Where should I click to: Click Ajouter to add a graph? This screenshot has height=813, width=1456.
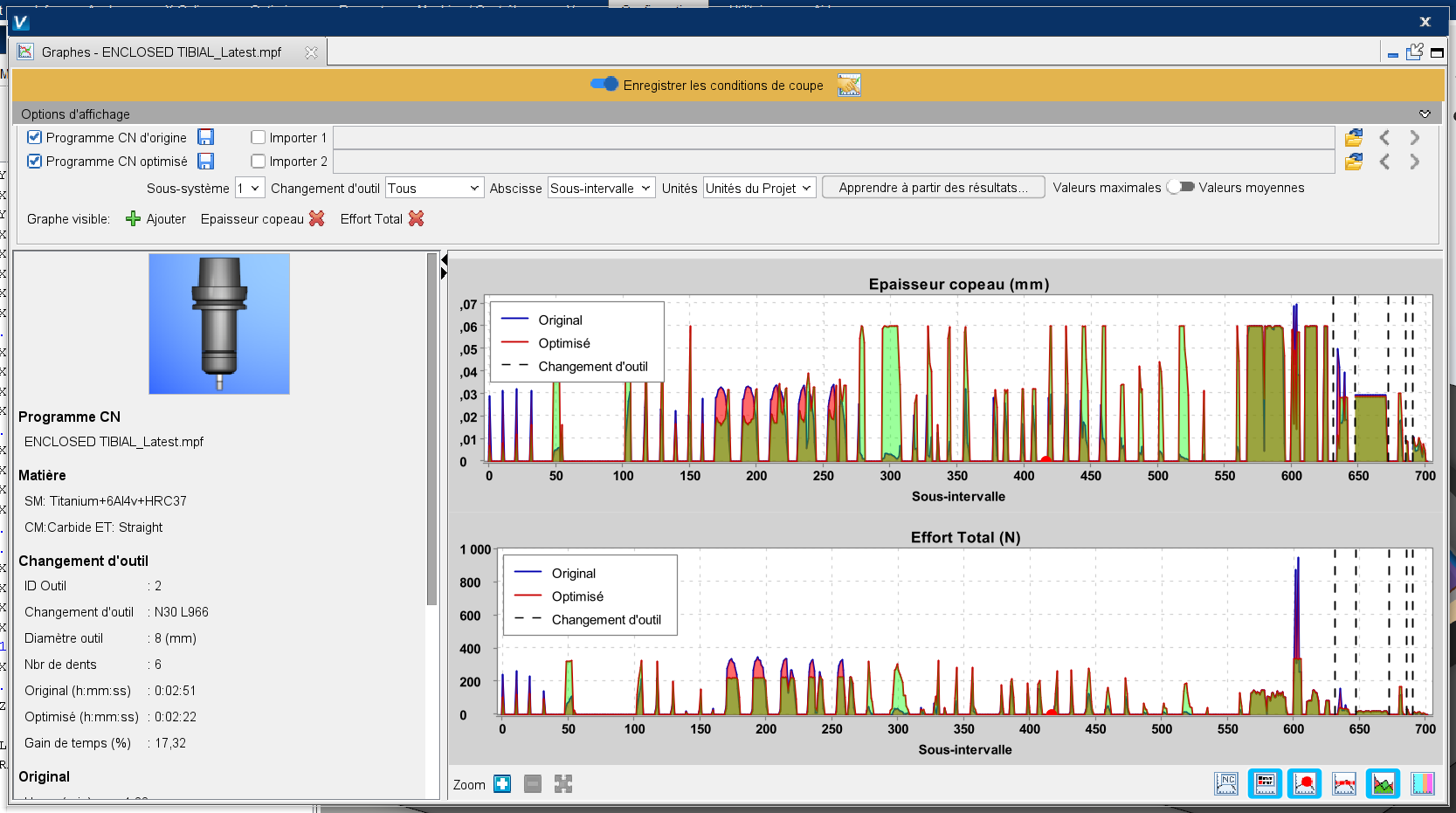156,218
